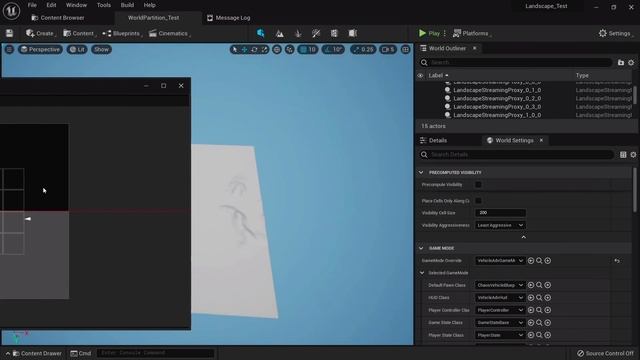Activate Select mode icon in toolbar

point(260,33)
